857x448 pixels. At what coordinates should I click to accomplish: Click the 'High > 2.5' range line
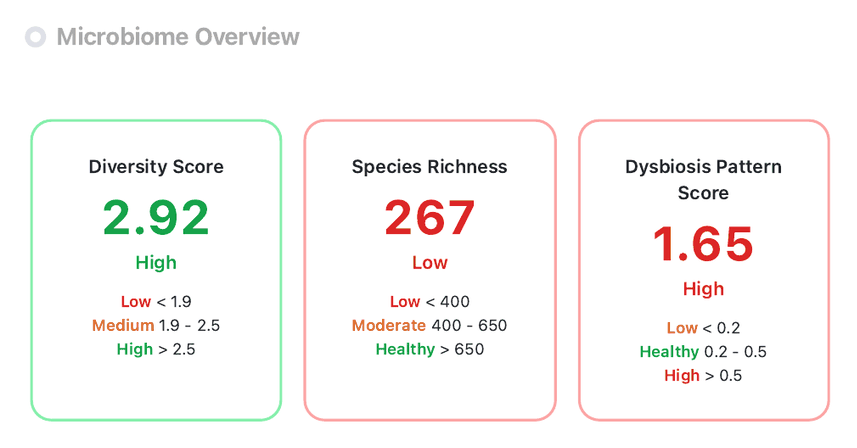tap(156, 350)
